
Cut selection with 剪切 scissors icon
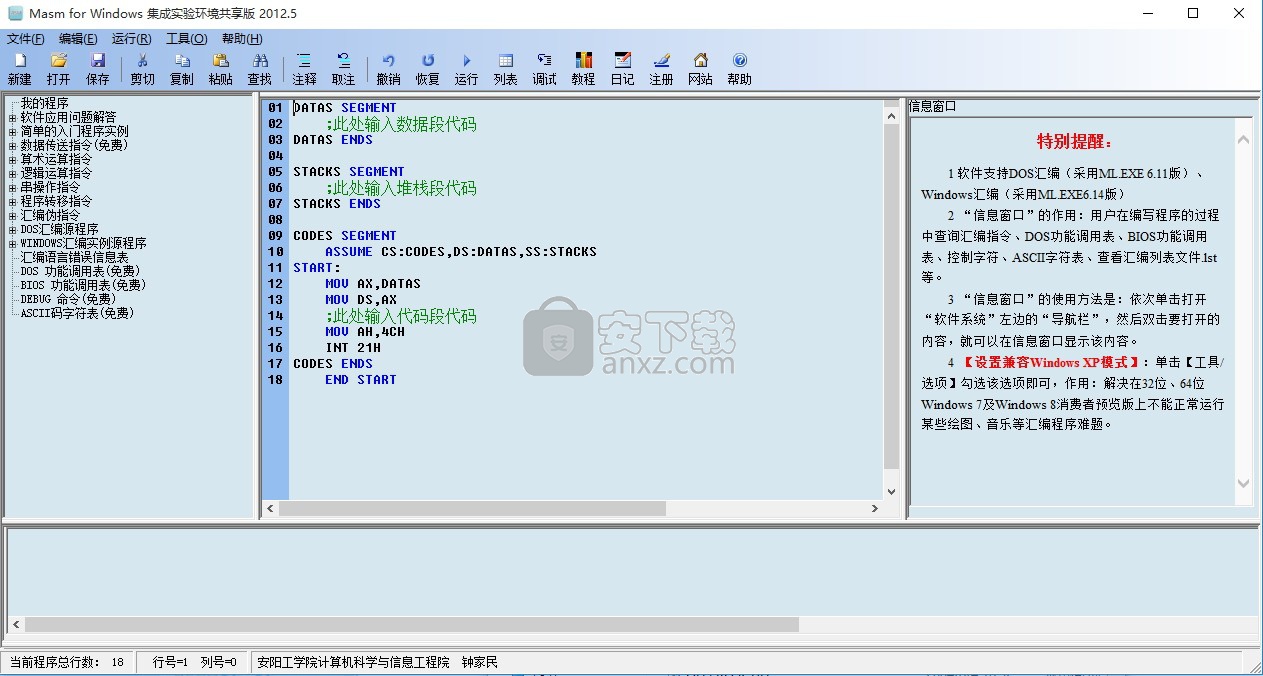click(x=142, y=69)
